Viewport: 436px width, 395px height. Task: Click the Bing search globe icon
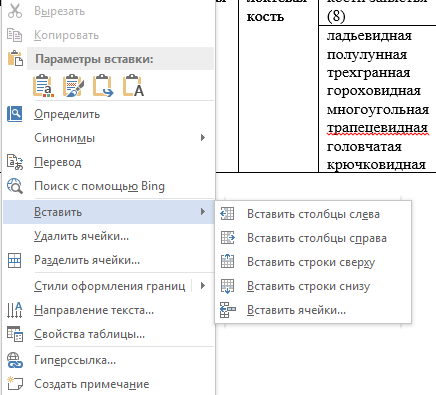click(15, 186)
